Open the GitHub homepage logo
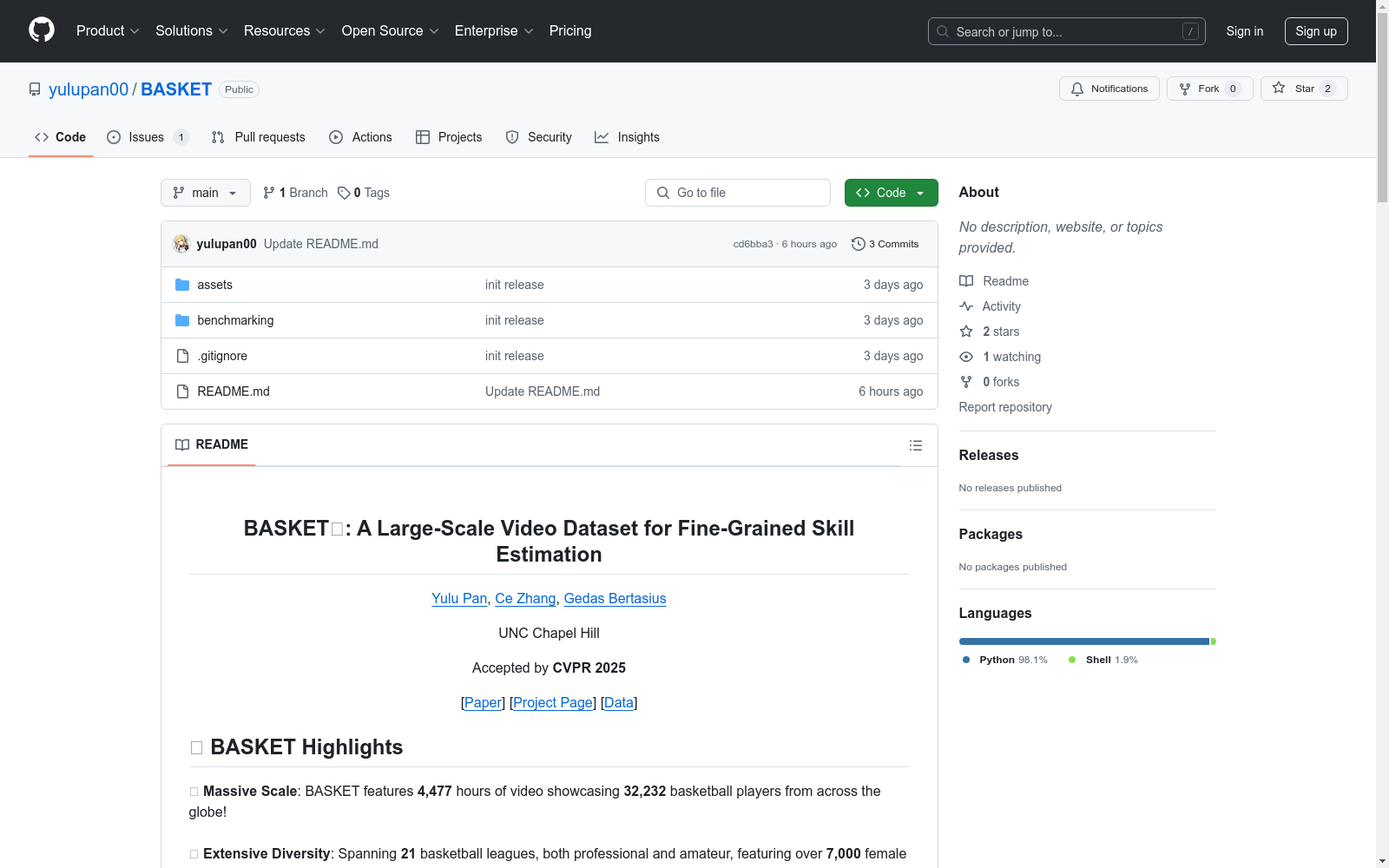This screenshot has width=1389, height=868. pos(42,30)
